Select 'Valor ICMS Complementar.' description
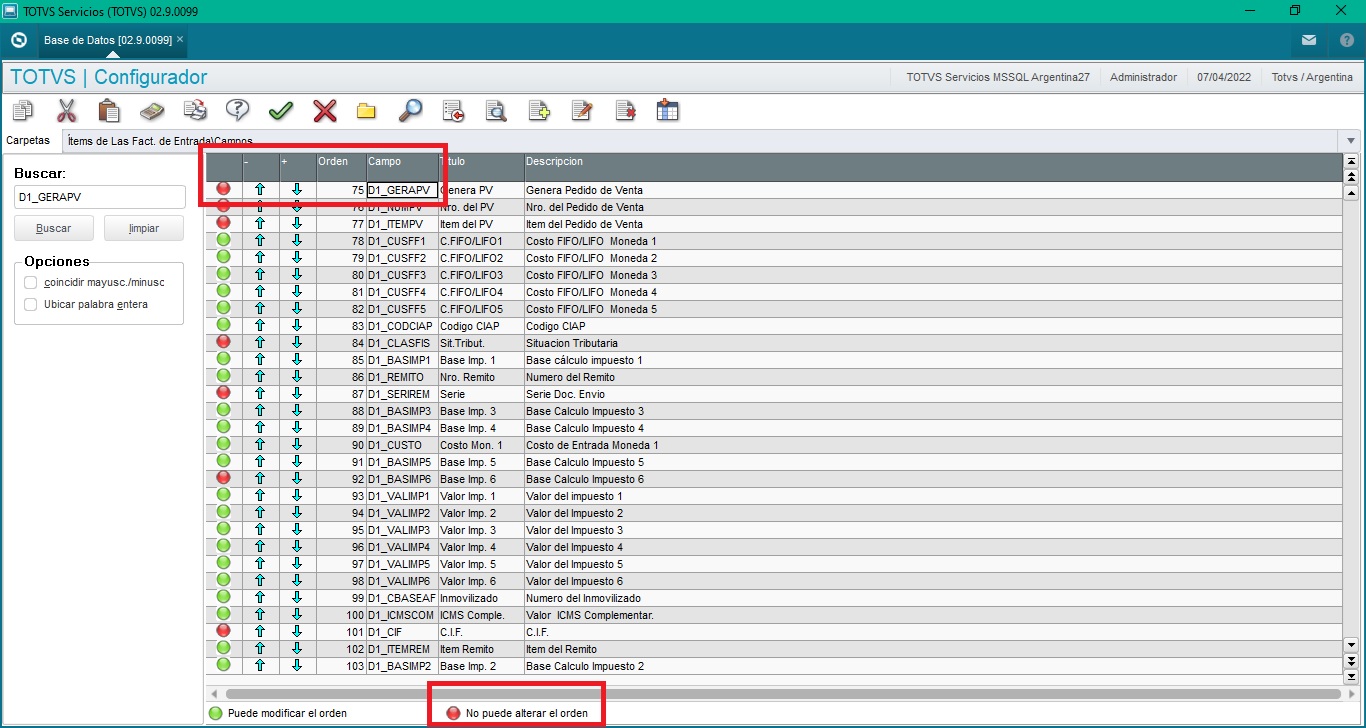The width and height of the screenshot is (1366, 728). coord(590,615)
